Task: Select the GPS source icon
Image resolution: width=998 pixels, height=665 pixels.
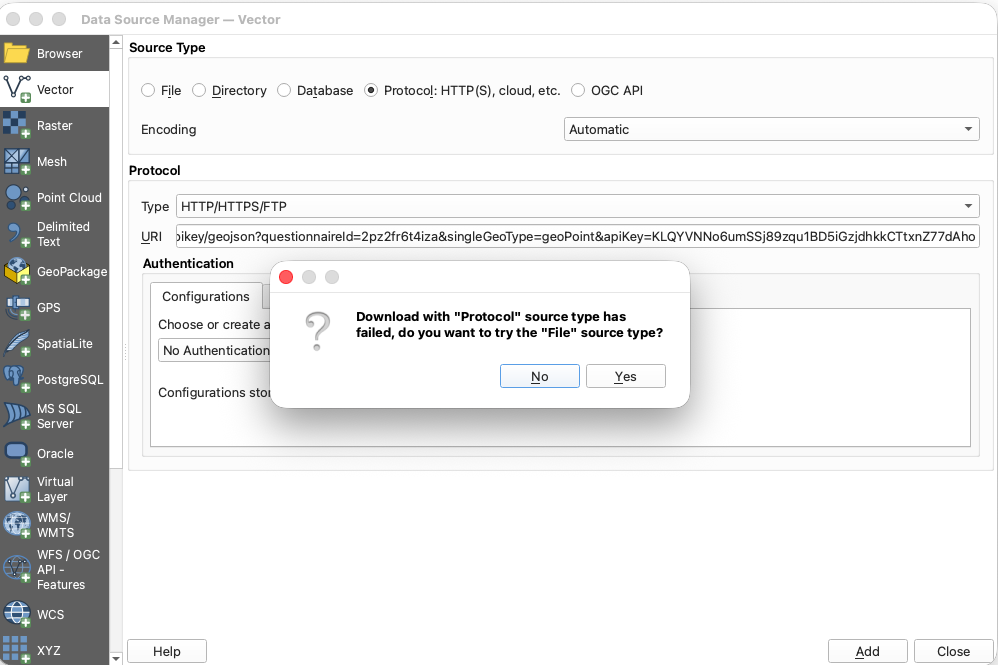Action: click(x=17, y=307)
